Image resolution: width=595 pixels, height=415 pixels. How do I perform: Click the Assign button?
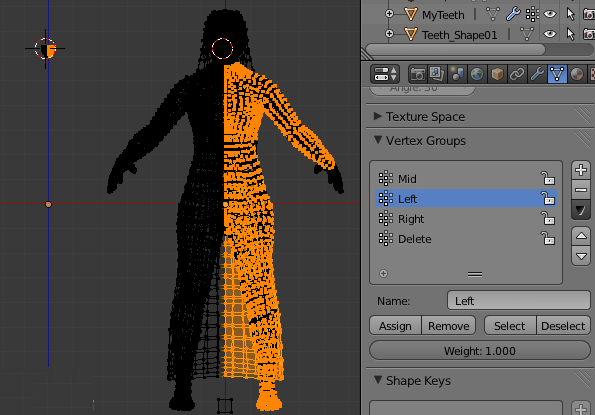[x=395, y=325]
